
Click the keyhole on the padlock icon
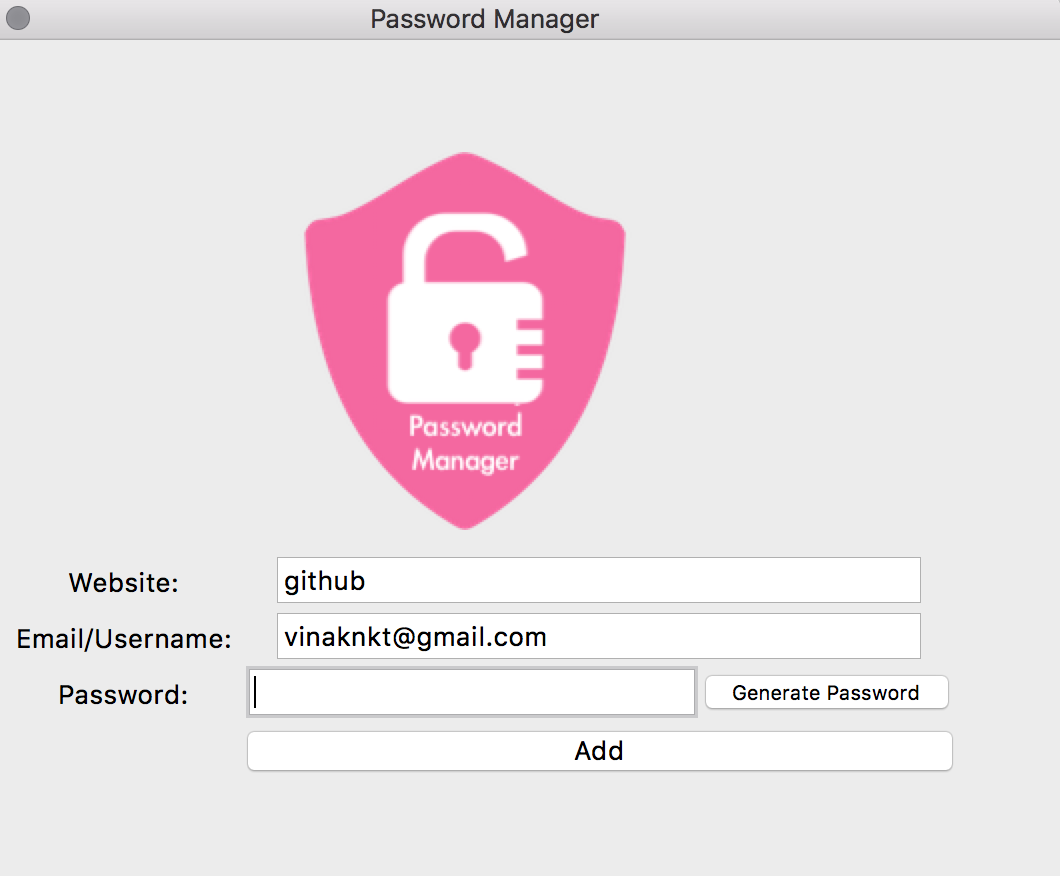(x=465, y=345)
